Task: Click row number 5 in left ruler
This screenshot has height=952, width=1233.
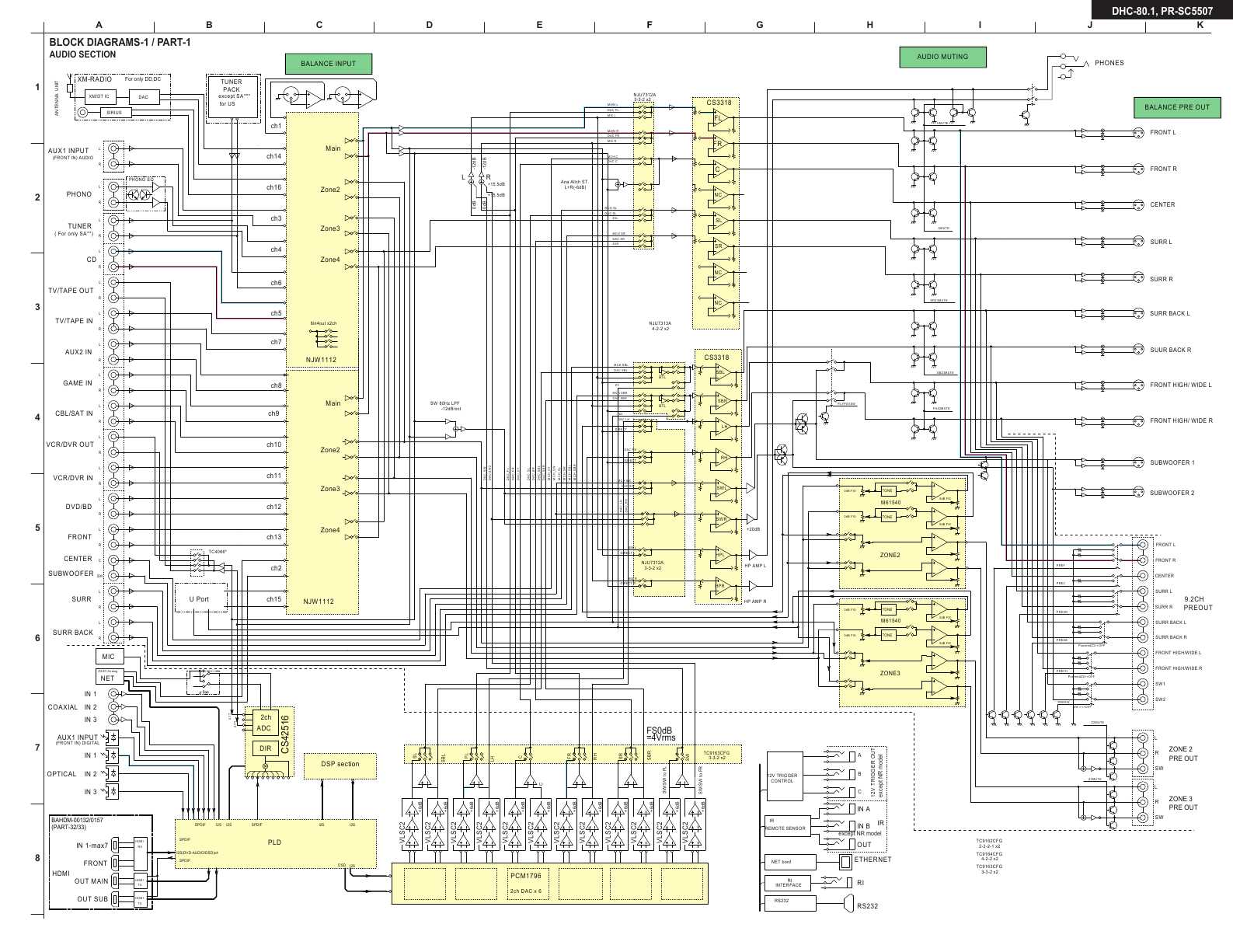Action: tap(37, 528)
